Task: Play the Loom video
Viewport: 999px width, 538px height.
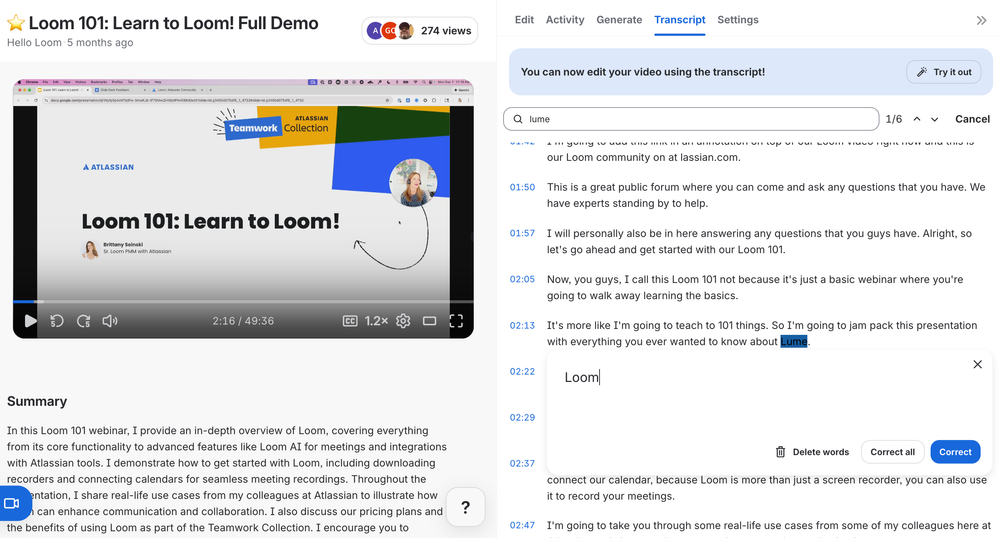Action: coord(30,321)
